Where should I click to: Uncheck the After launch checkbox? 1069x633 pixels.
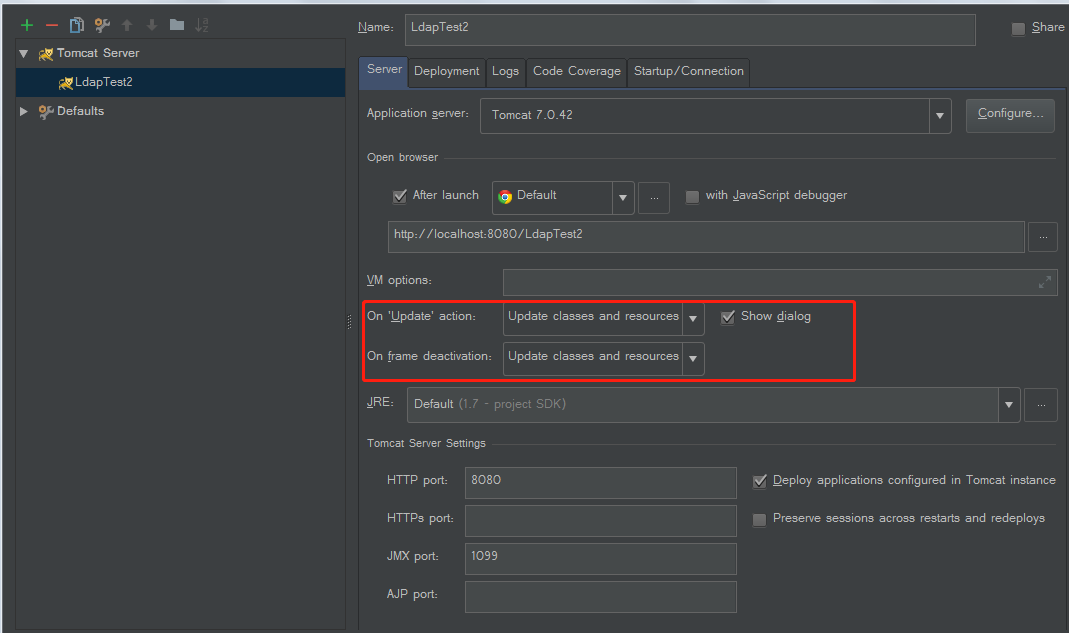400,196
